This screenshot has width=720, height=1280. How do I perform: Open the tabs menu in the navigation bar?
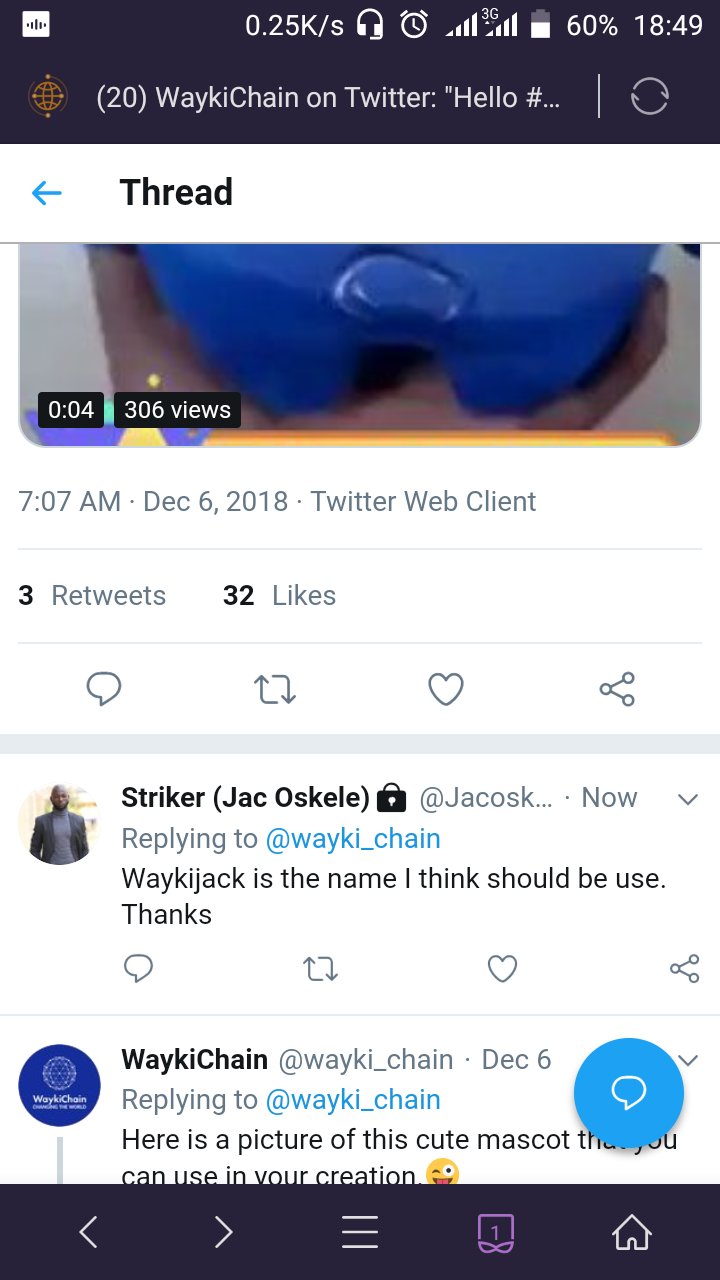[494, 1232]
